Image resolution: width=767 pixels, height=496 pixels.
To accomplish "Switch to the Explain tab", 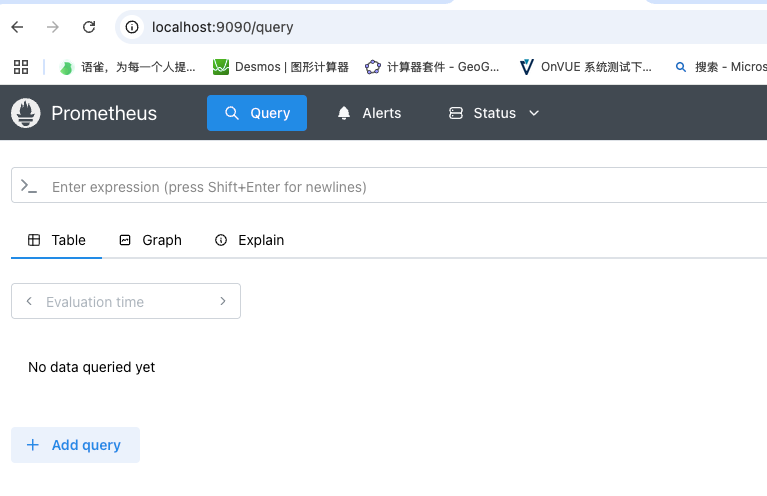I will click(249, 240).
